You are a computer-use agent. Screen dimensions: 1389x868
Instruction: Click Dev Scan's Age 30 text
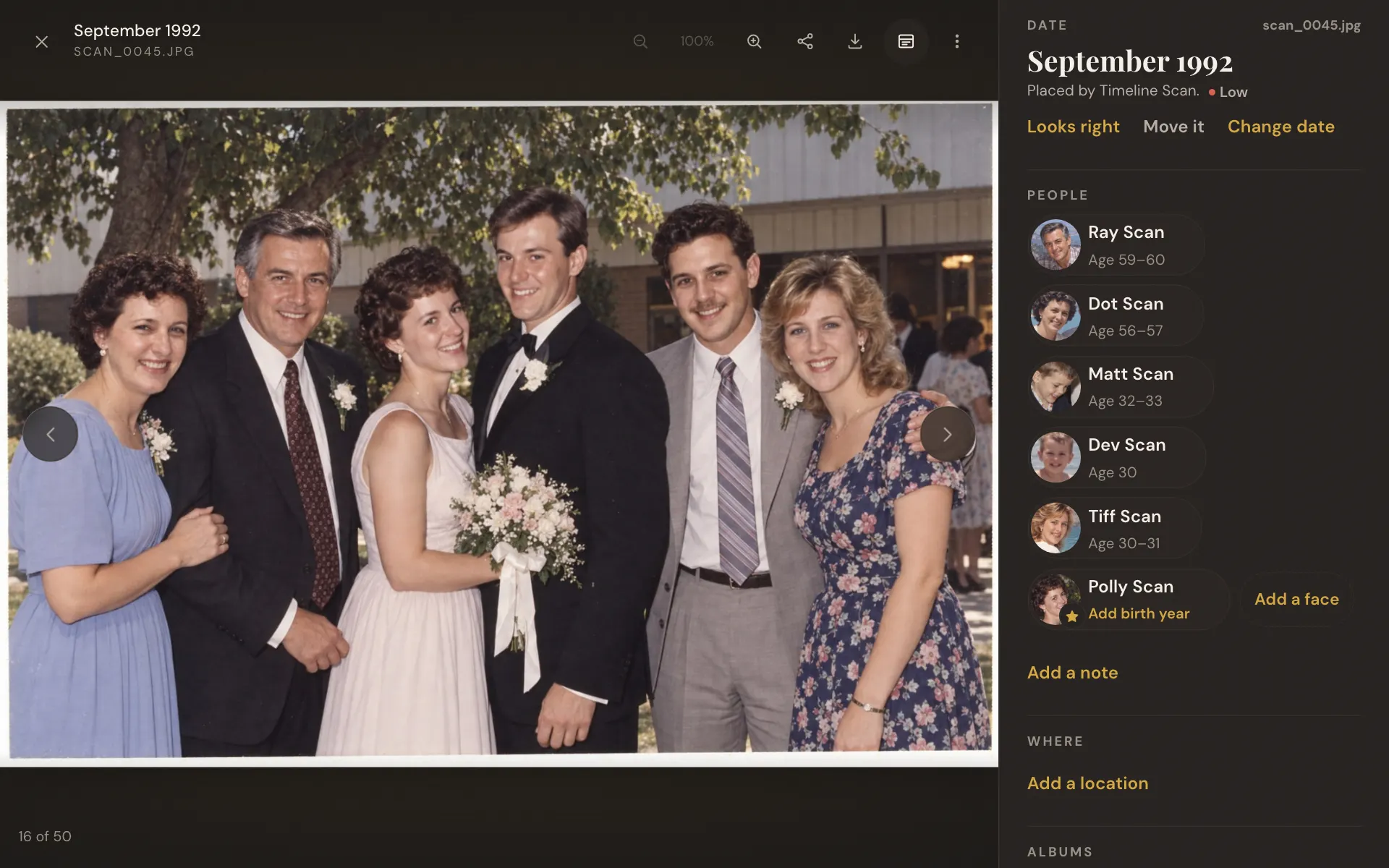click(1112, 472)
